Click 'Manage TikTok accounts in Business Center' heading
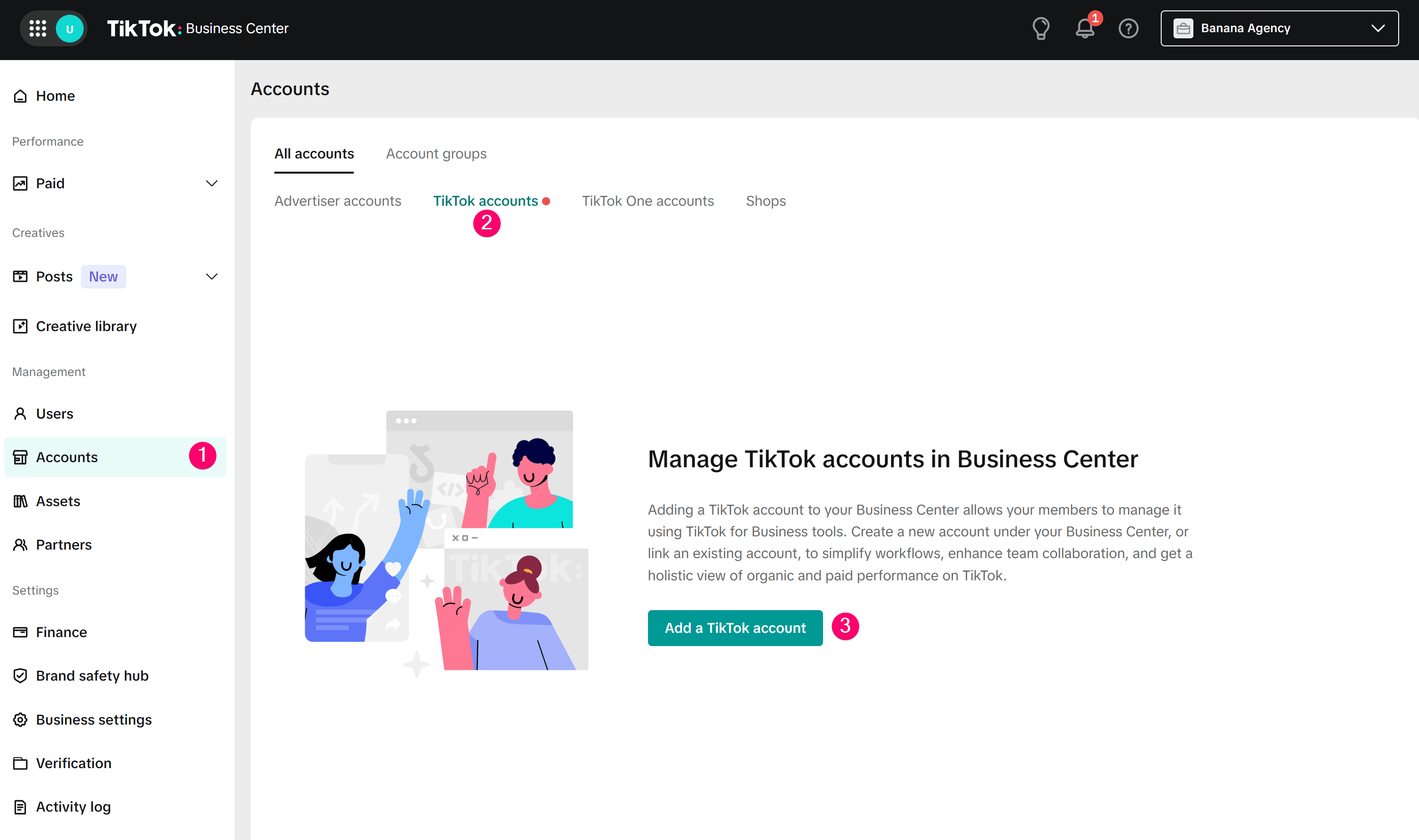Viewport: 1419px width, 840px height. 893,459
